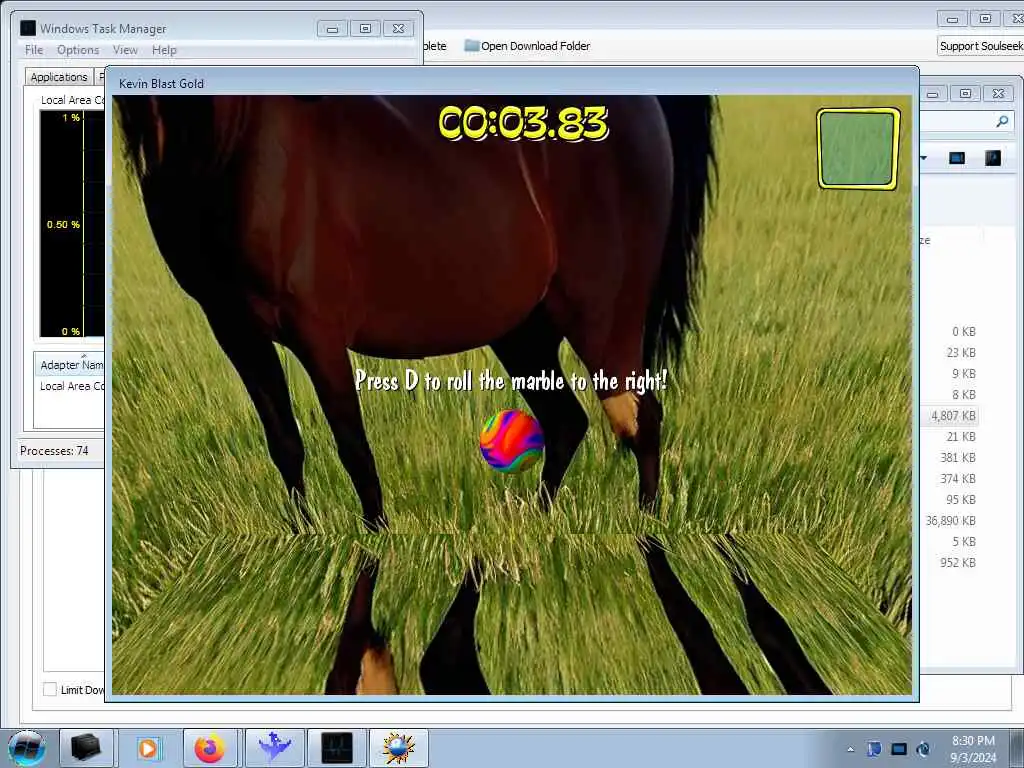Open the black box app on taskbar

(x=86, y=748)
